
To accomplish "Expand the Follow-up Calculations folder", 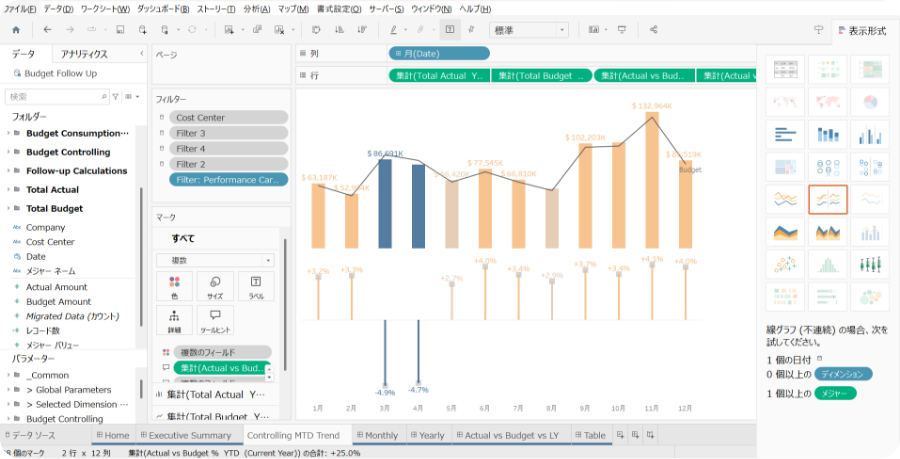I will [8, 171].
